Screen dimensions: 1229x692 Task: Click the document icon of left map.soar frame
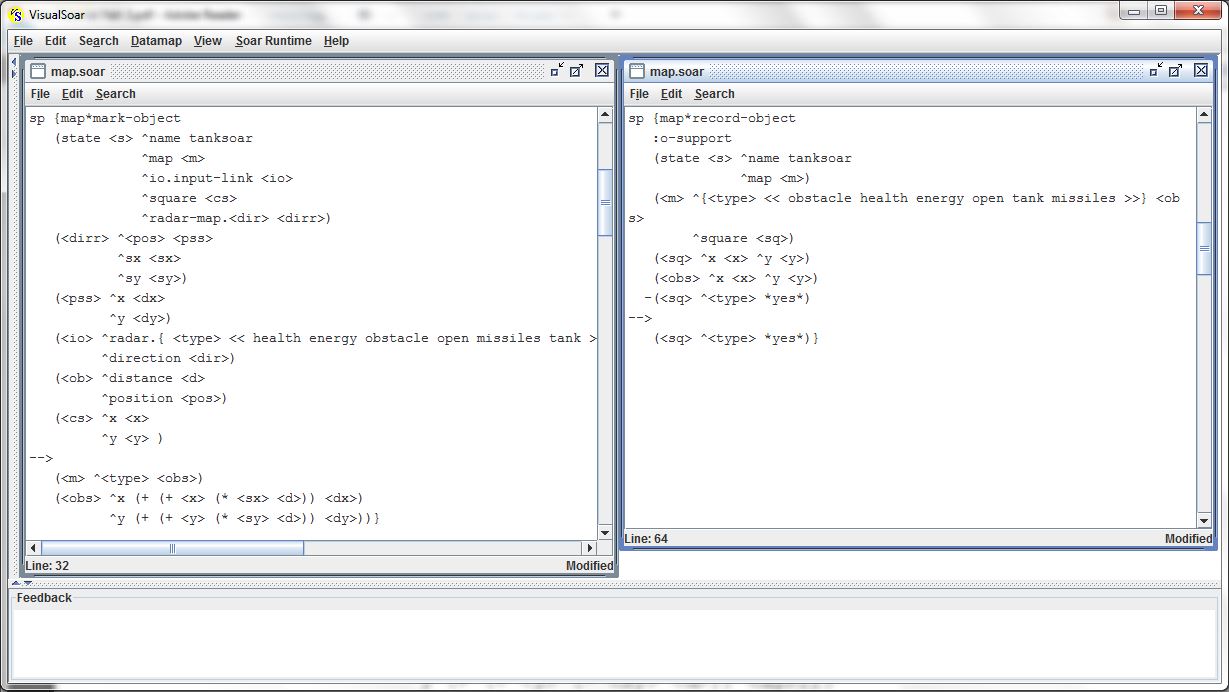[x=38, y=71]
